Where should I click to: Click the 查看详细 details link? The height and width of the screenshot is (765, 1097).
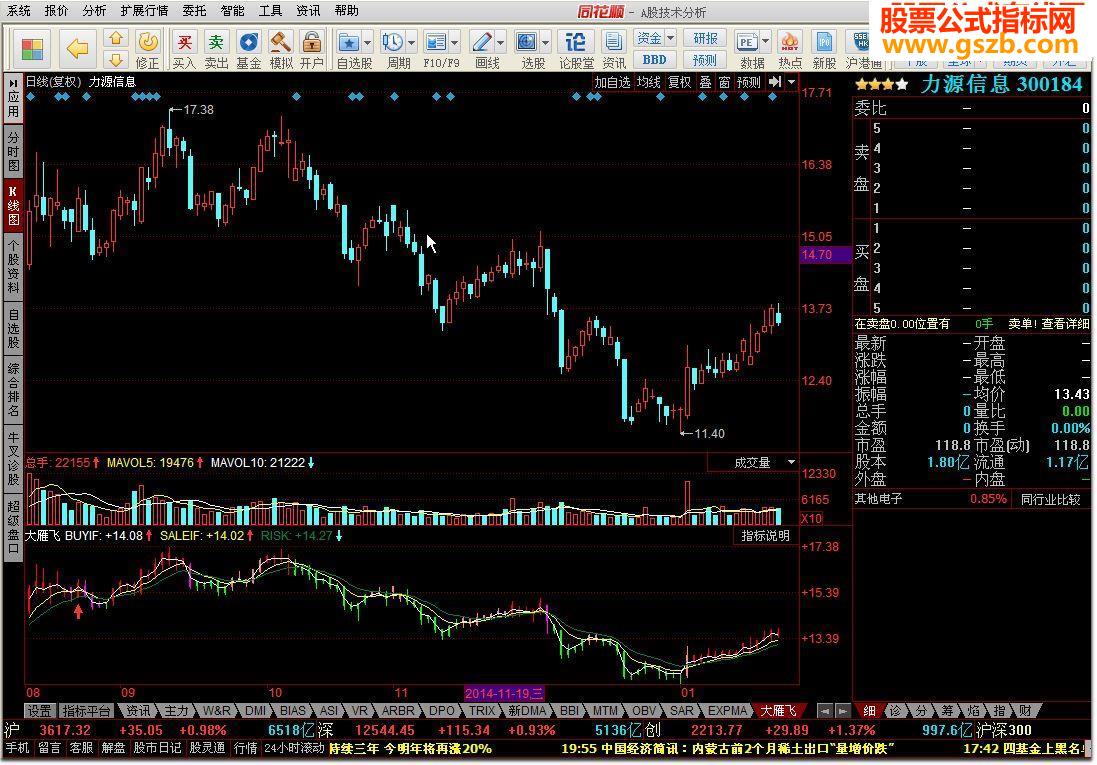point(1066,323)
